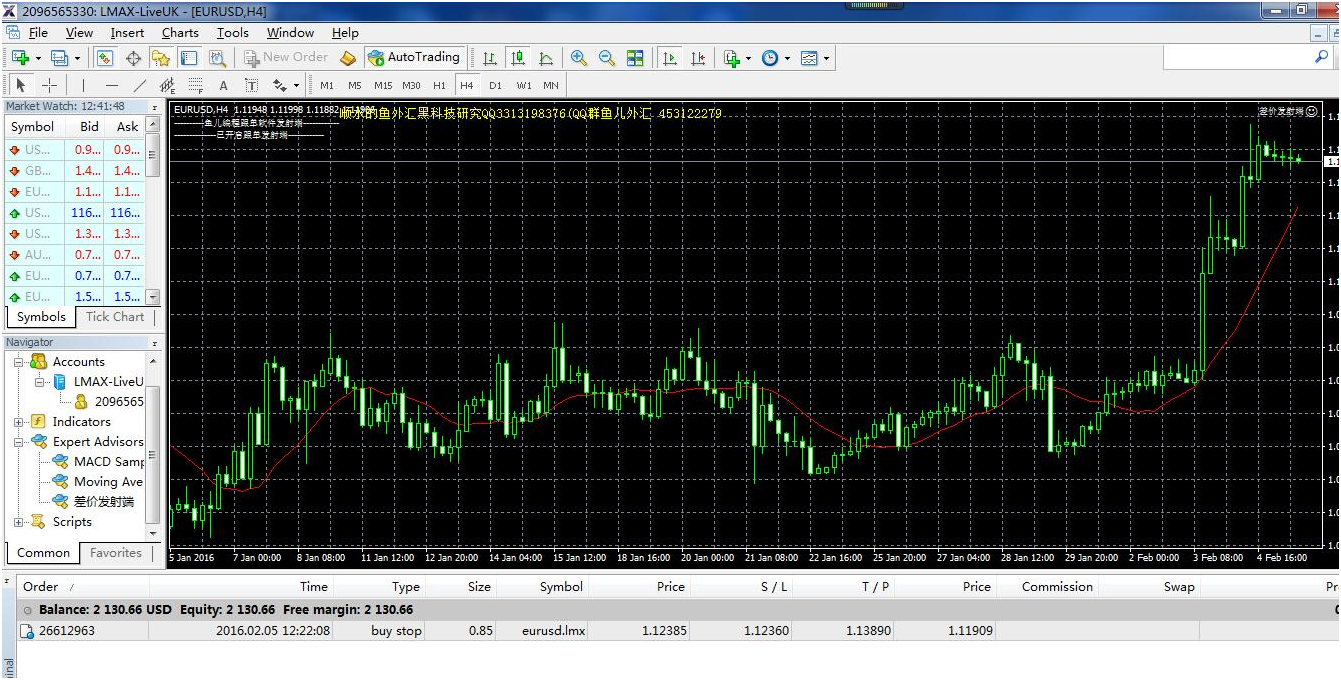
Task: Select the Fibonacci Retracement tool
Action: 195,85
